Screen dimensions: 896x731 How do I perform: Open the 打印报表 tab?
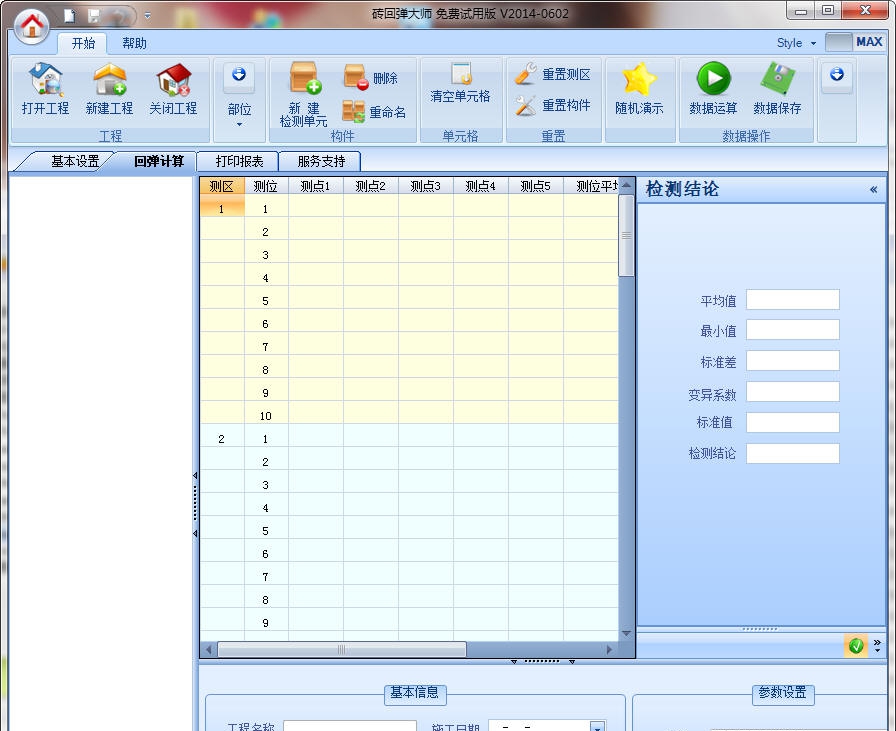pos(239,161)
